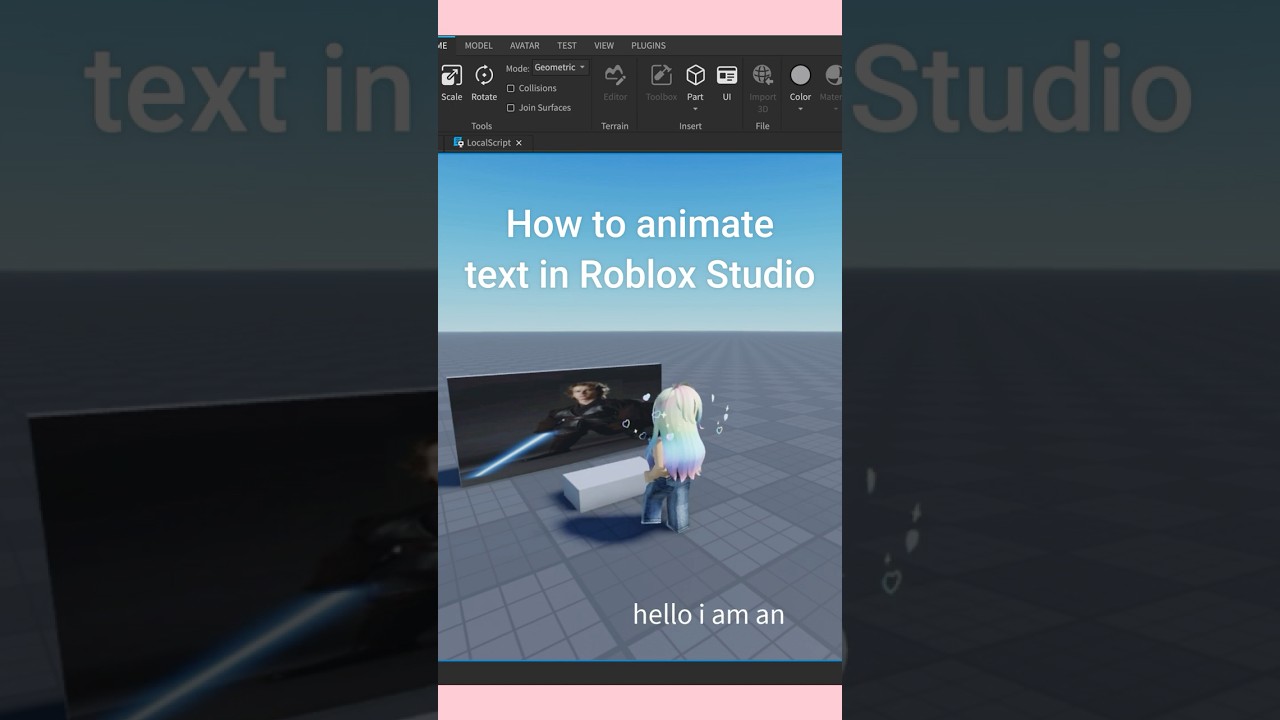This screenshot has height=720, width=1280.
Task: Click the LocalScript tab file icon
Action: [458, 142]
